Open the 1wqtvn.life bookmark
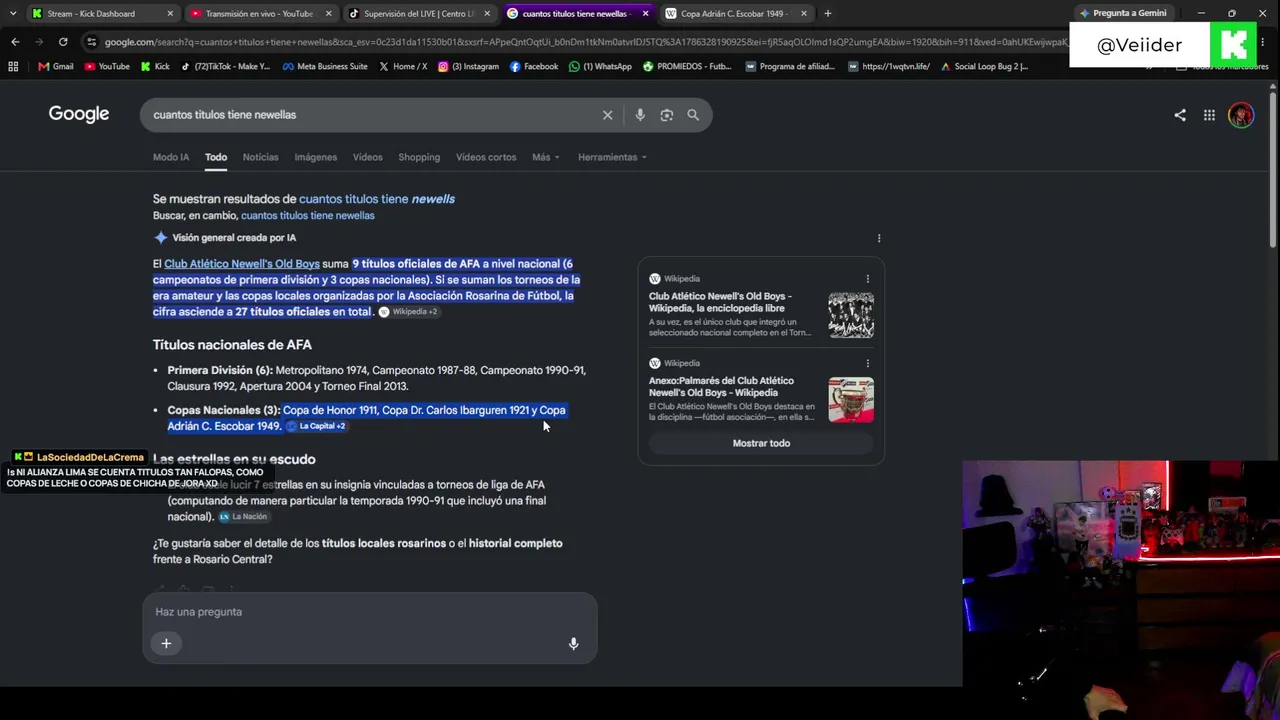This screenshot has width=1280, height=720. point(888,66)
